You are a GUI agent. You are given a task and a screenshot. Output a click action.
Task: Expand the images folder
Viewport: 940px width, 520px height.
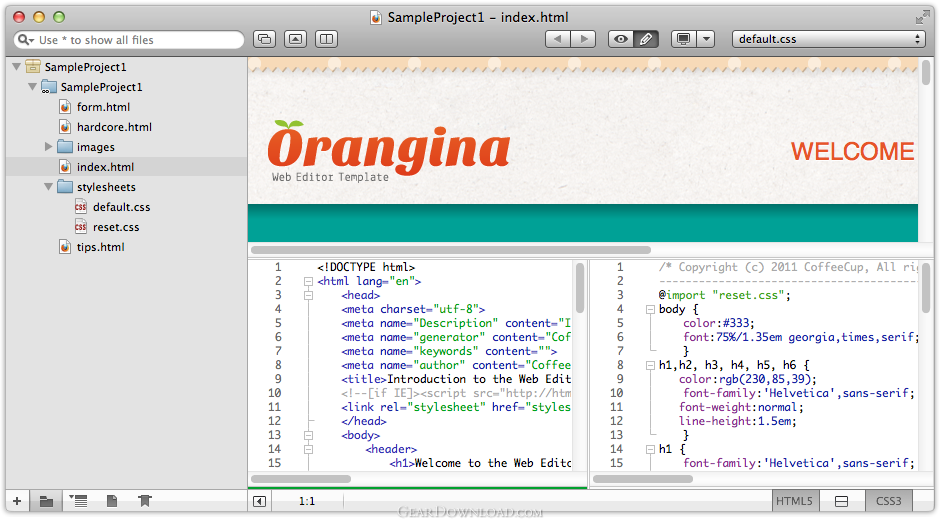pos(49,147)
